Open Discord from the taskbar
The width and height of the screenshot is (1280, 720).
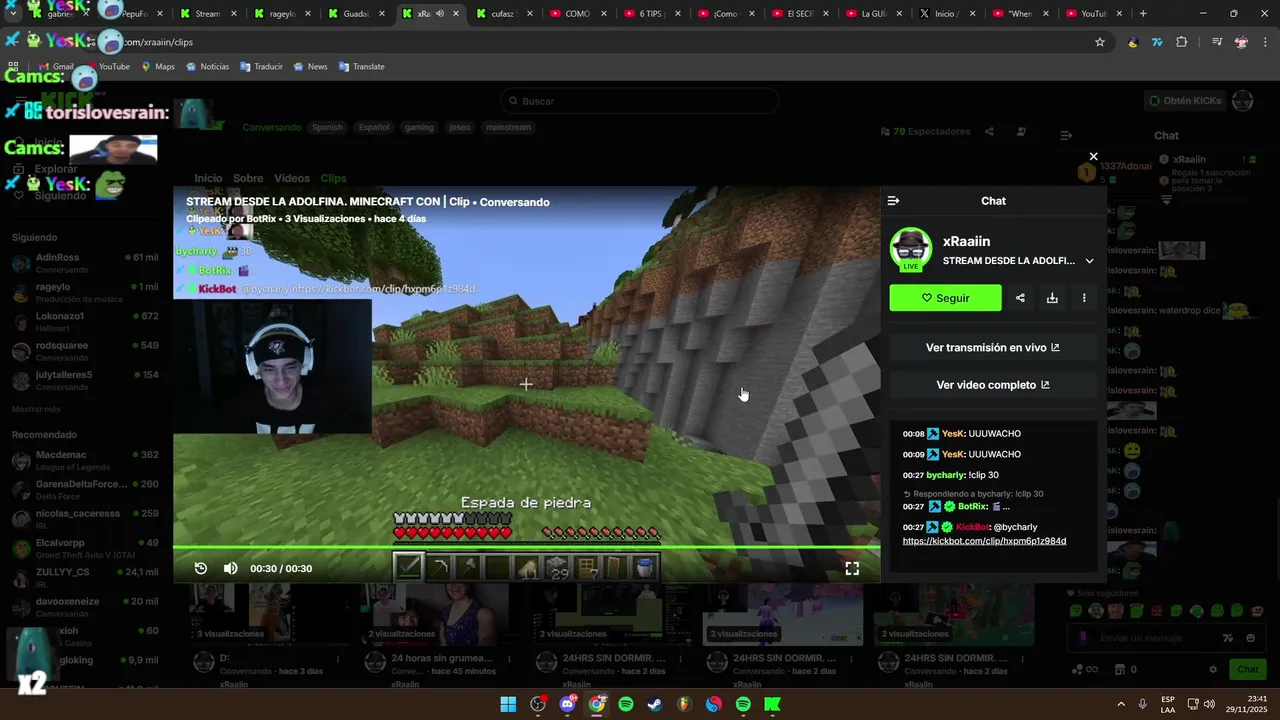coord(568,704)
